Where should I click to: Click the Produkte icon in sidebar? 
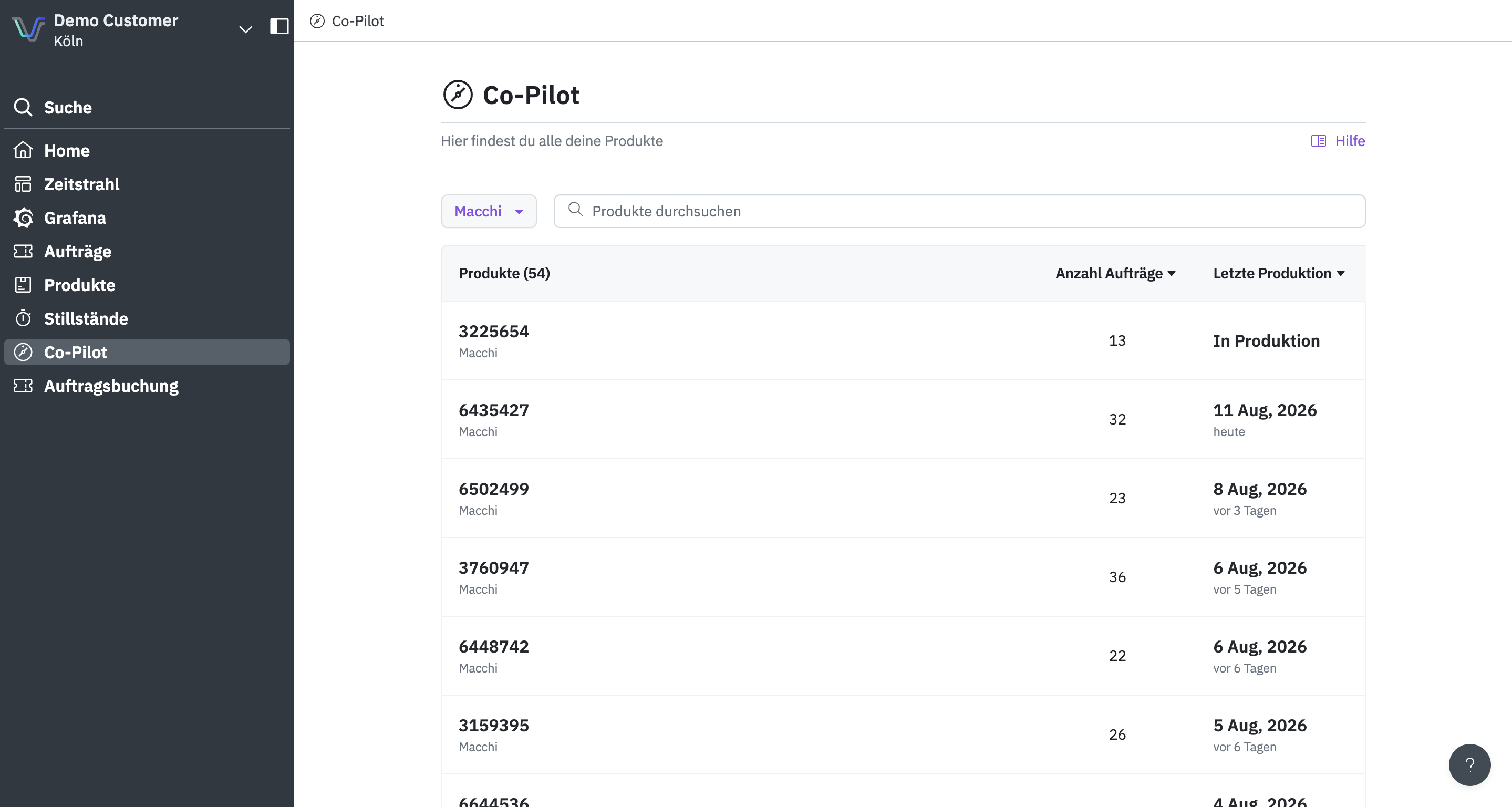23,285
